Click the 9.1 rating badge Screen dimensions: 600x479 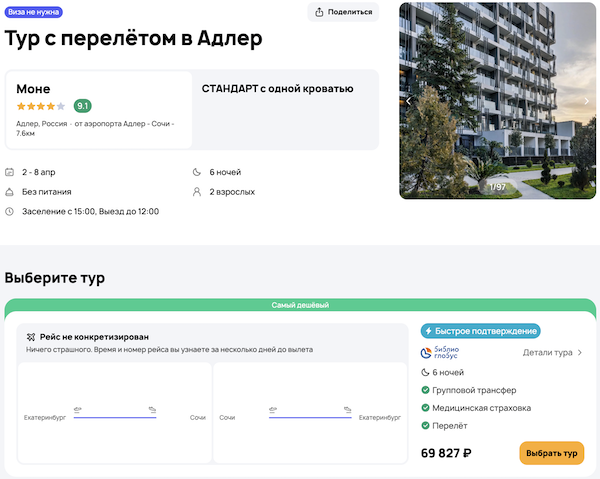[82, 106]
